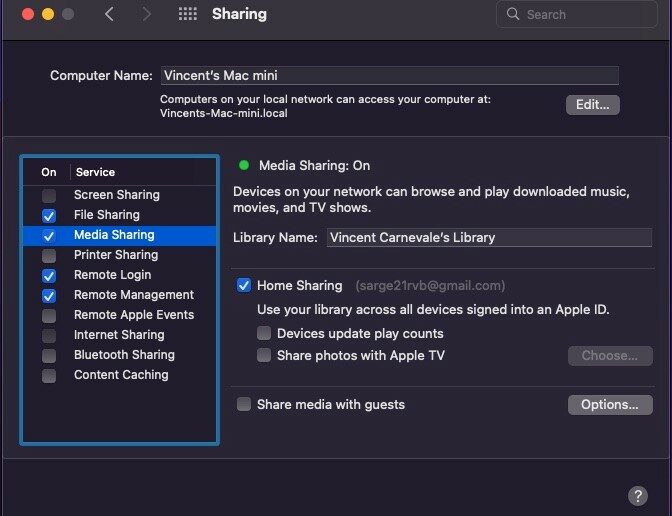
Task: Click the Edit... button
Action: point(593,105)
